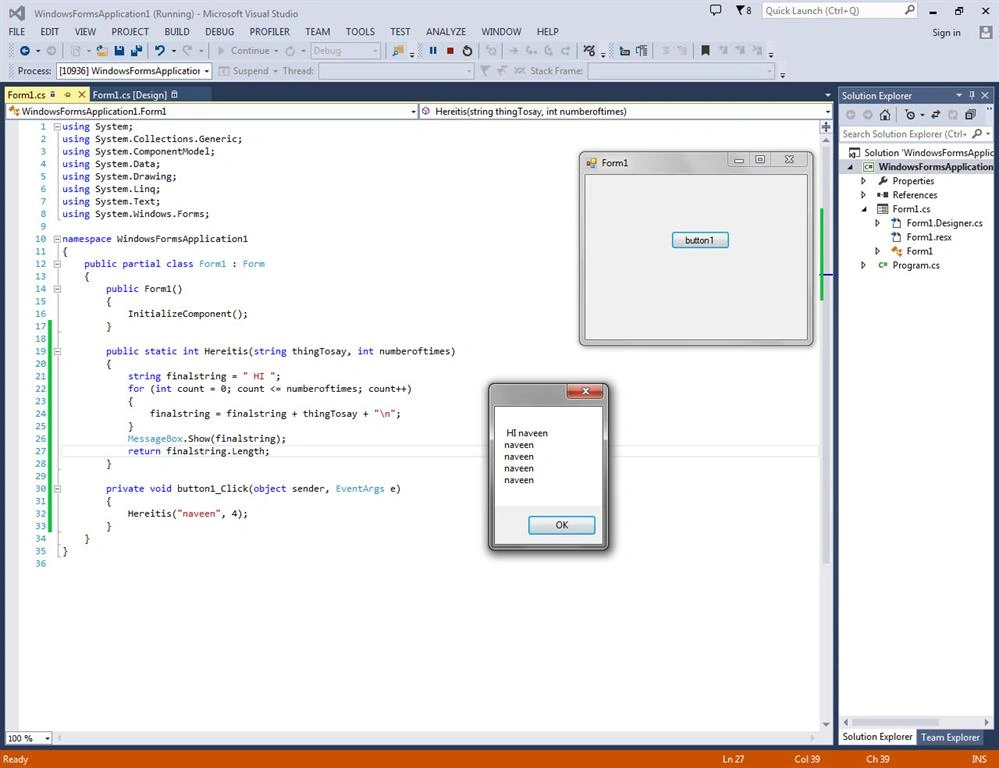Image resolution: width=999 pixels, height=768 pixels.
Task: Open the Process dropdown list
Action: click(206, 71)
